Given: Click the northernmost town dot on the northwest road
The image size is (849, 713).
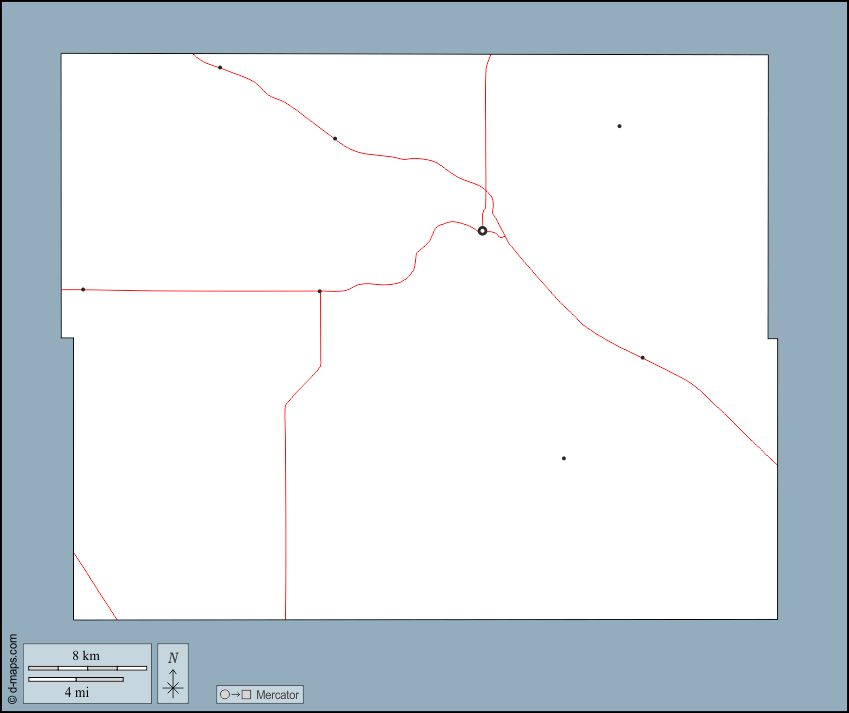Looking at the screenshot, I should [220, 67].
